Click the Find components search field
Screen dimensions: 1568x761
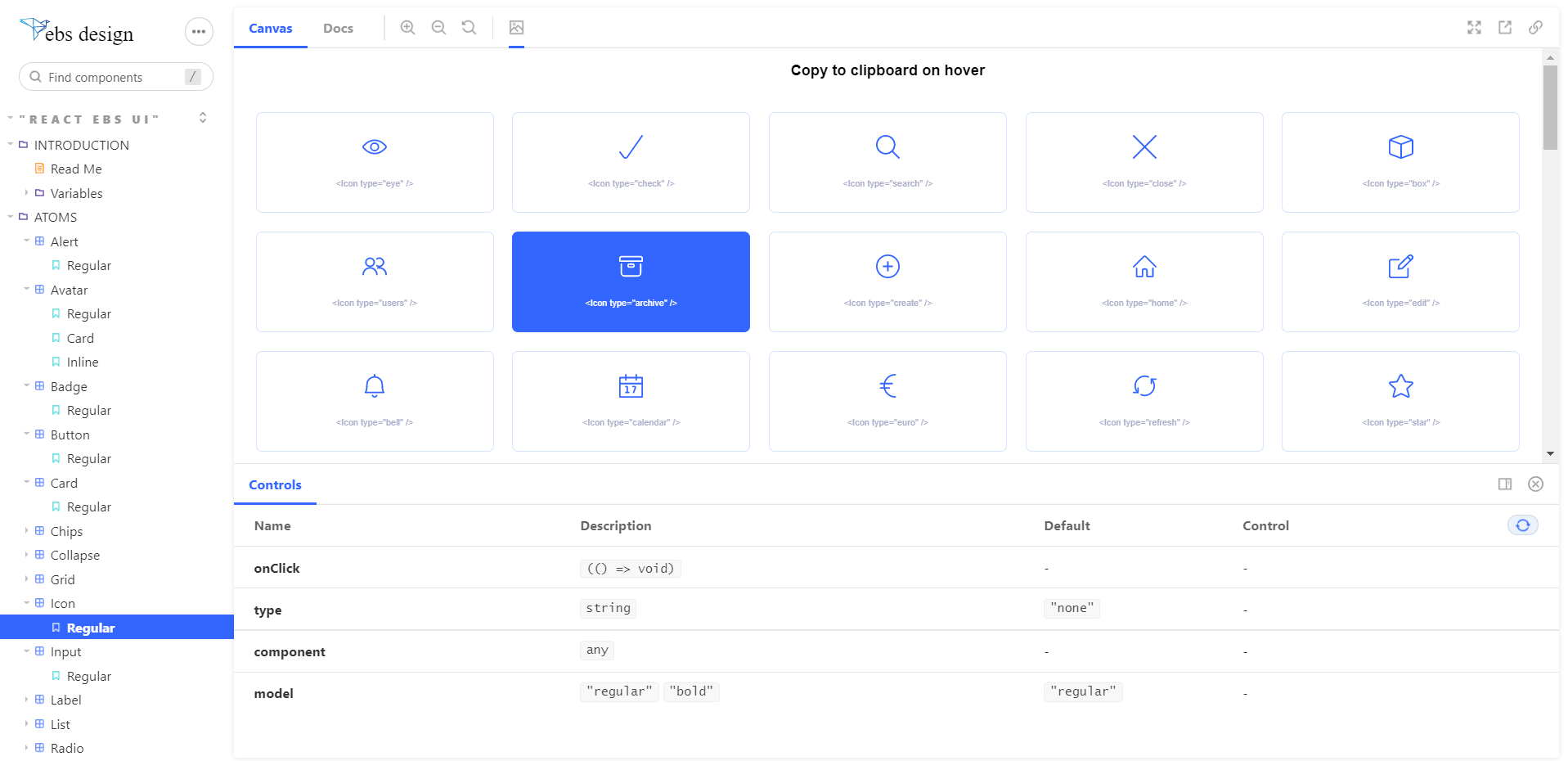(x=116, y=77)
